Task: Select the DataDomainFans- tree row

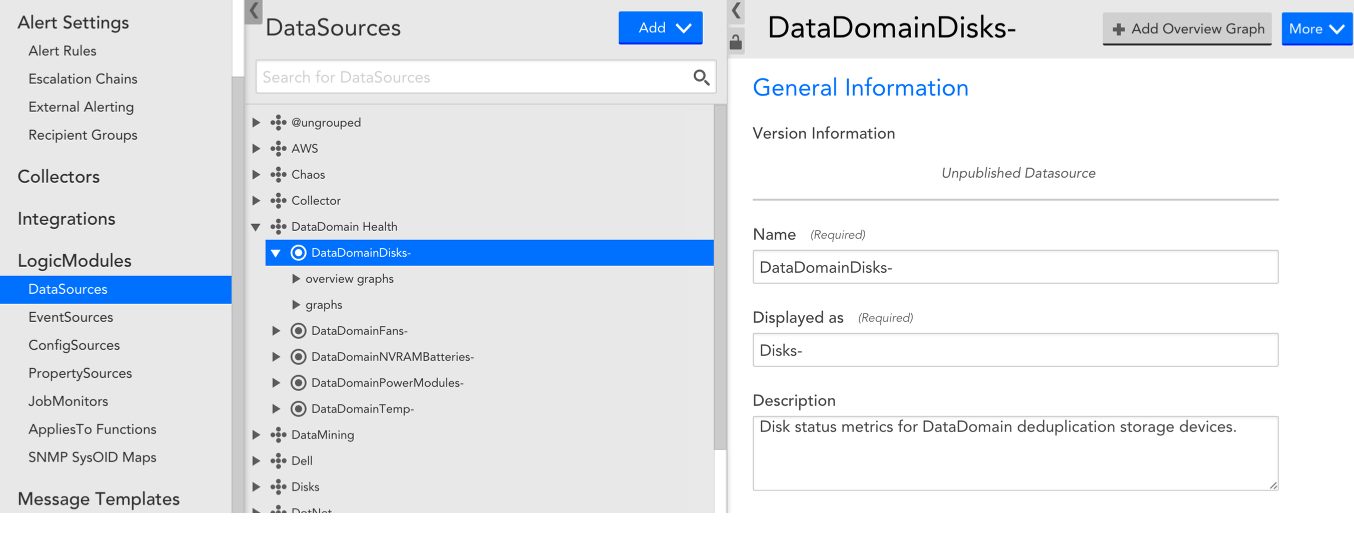Action: click(x=490, y=330)
